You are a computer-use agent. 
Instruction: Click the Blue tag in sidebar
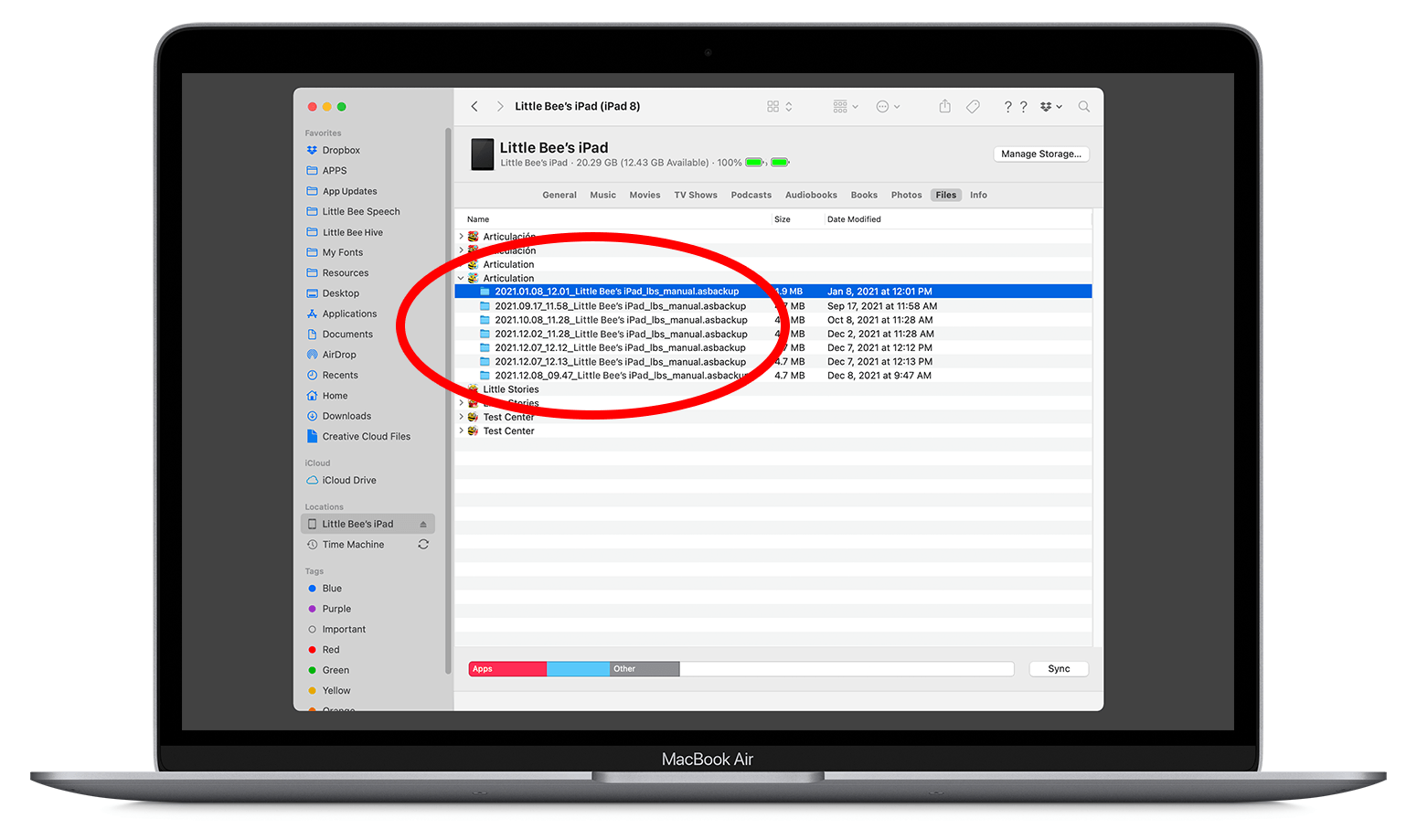325,589
